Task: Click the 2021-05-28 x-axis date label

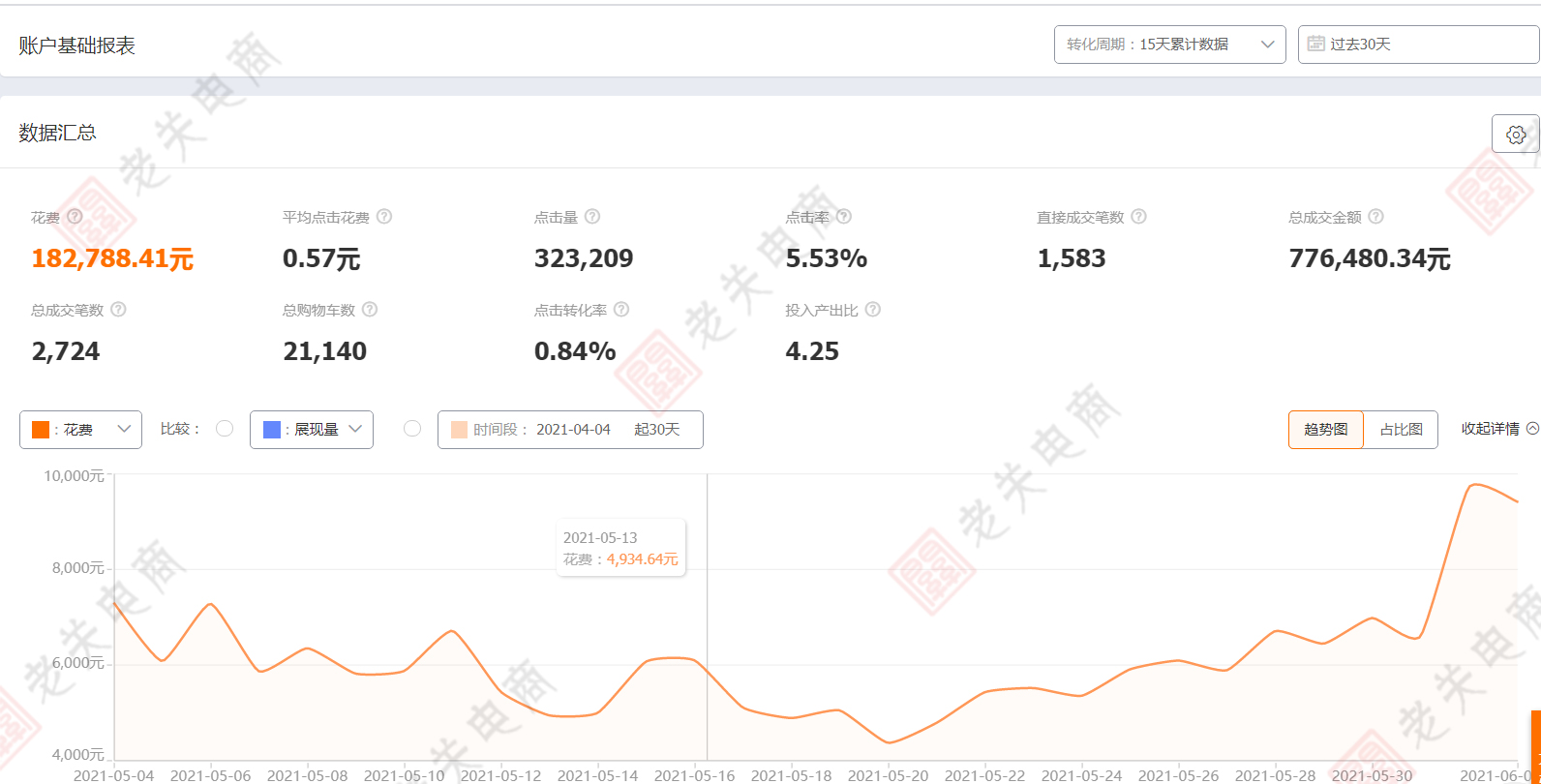Action: [x=1275, y=775]
